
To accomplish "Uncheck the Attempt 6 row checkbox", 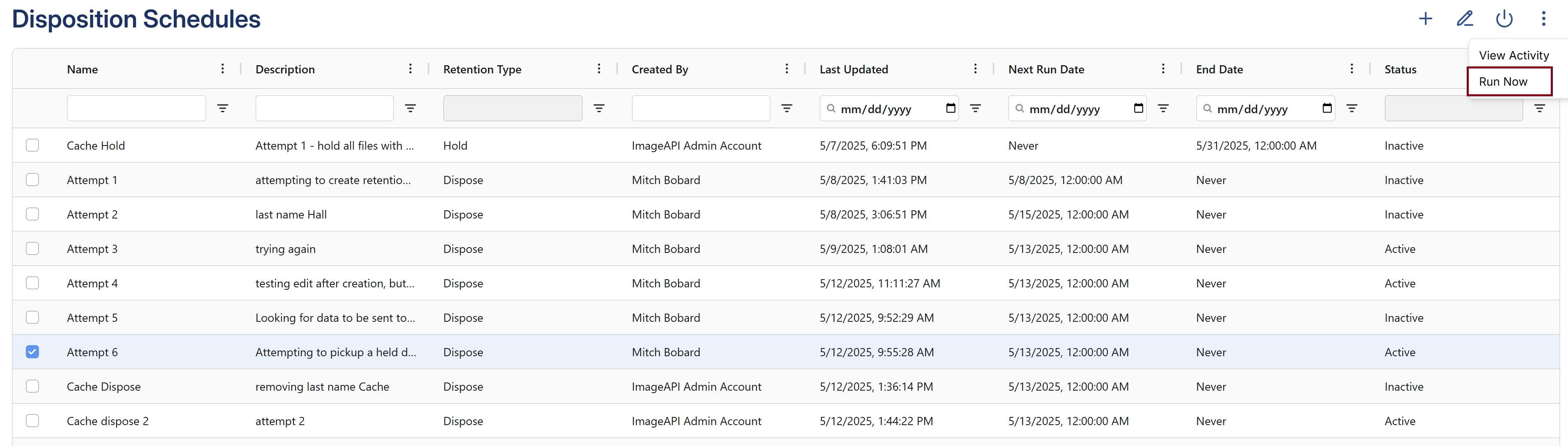I will click(x=32, y=352).
